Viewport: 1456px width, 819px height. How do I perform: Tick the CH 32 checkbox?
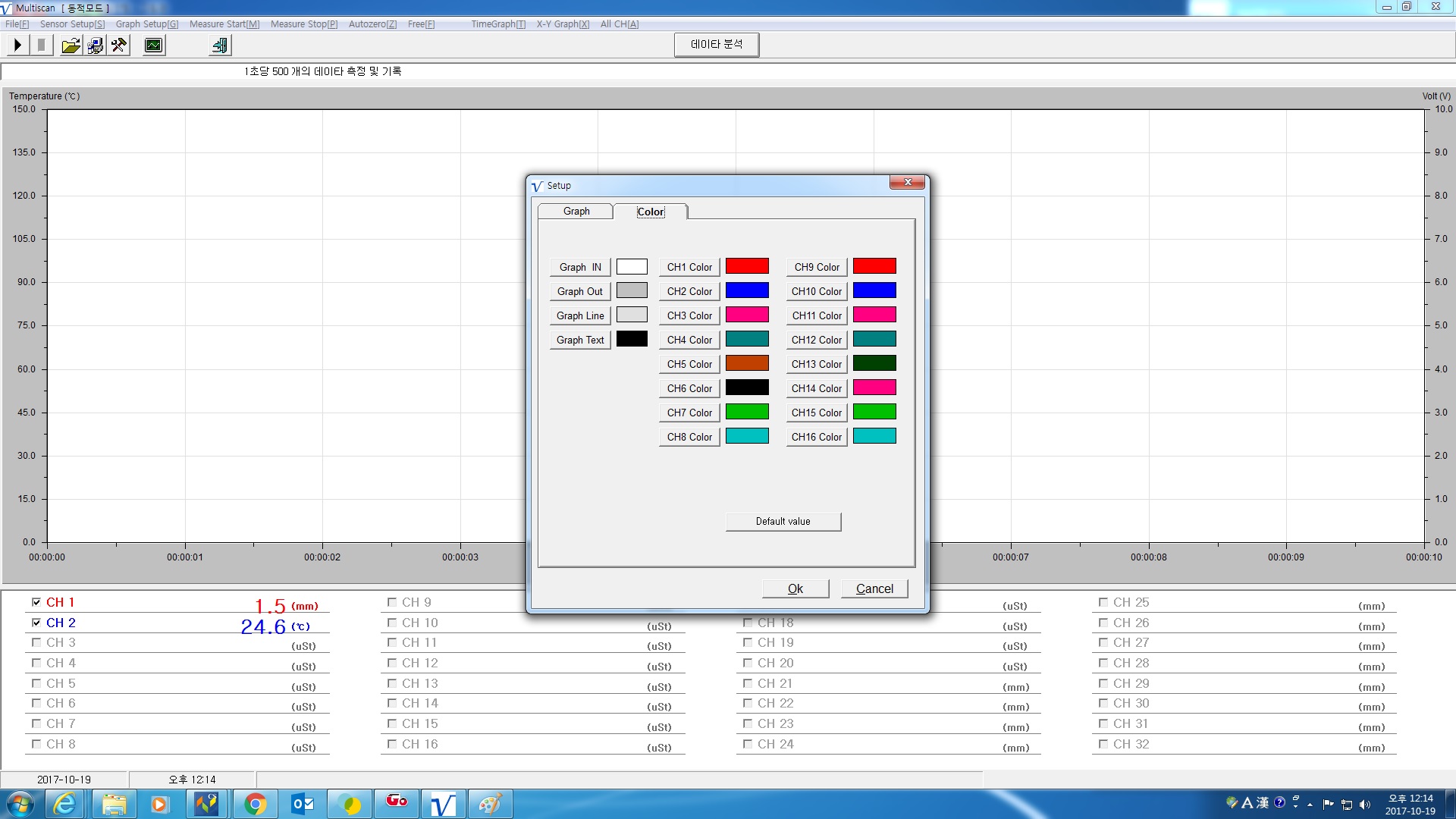(1103, 744)
